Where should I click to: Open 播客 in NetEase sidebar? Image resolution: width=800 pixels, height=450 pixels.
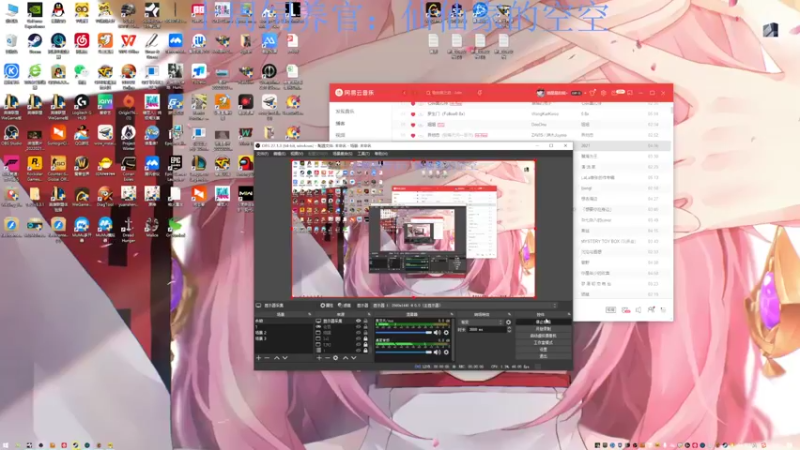340,123
